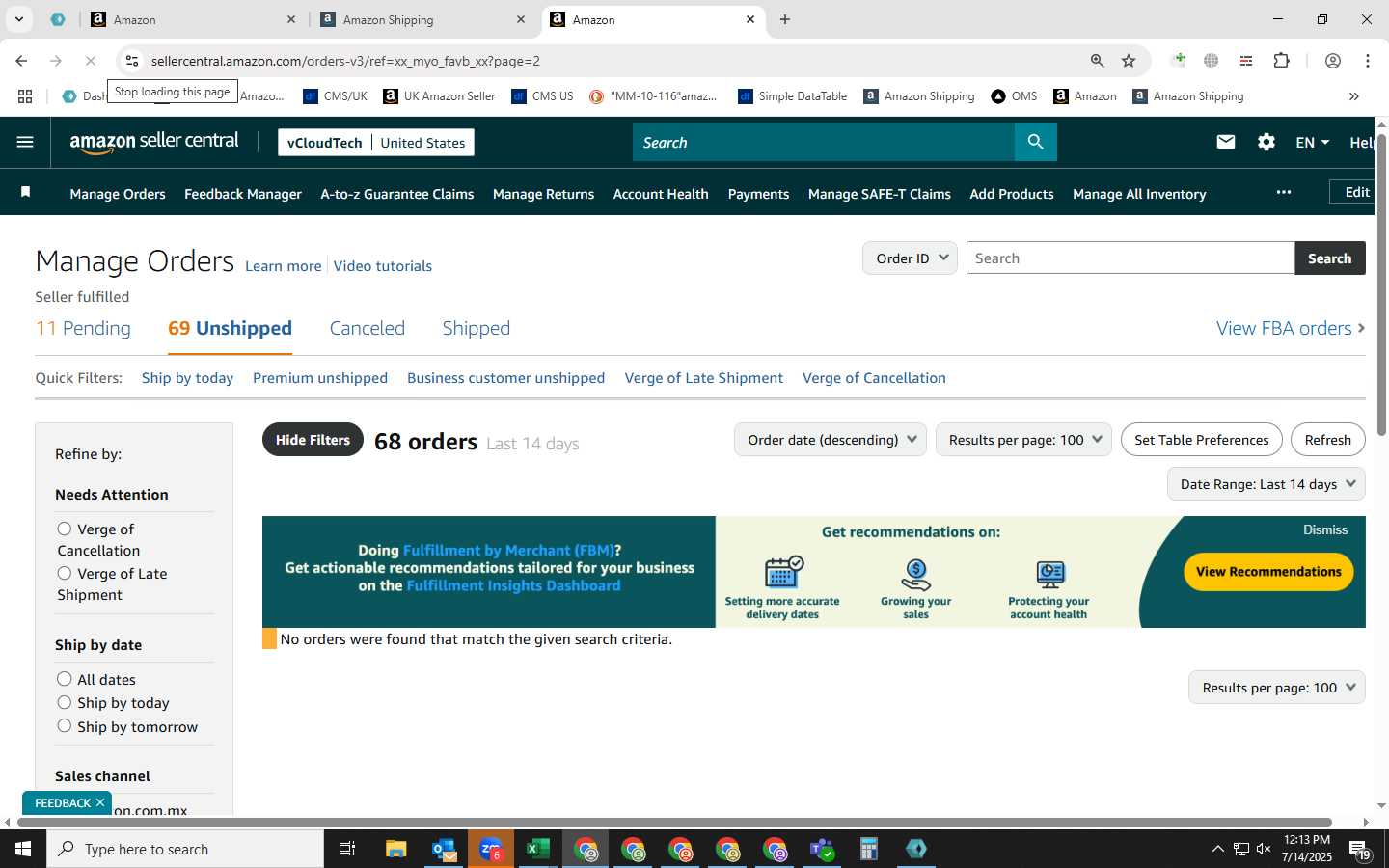Open the Chrome three-dot menu
The width and height of the screenshot is (1389, 868).
tap(1368, 61)
